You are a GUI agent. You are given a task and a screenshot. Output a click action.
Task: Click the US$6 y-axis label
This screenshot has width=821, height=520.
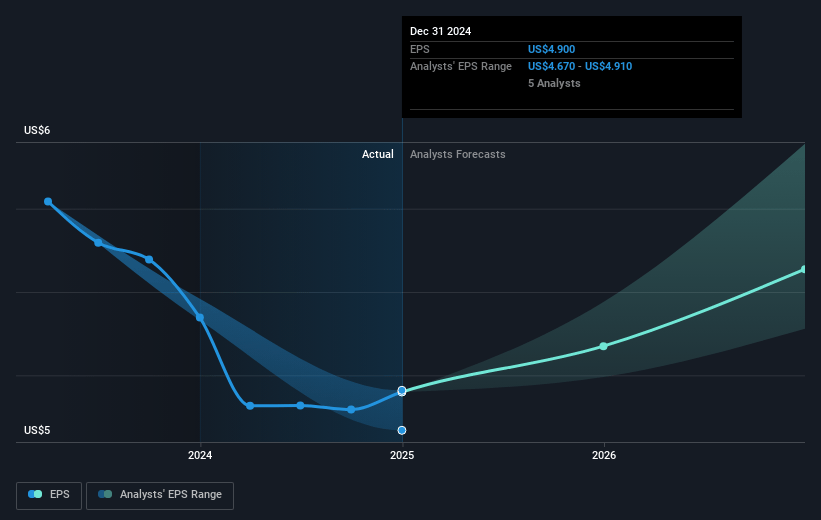tap(37, 130)
